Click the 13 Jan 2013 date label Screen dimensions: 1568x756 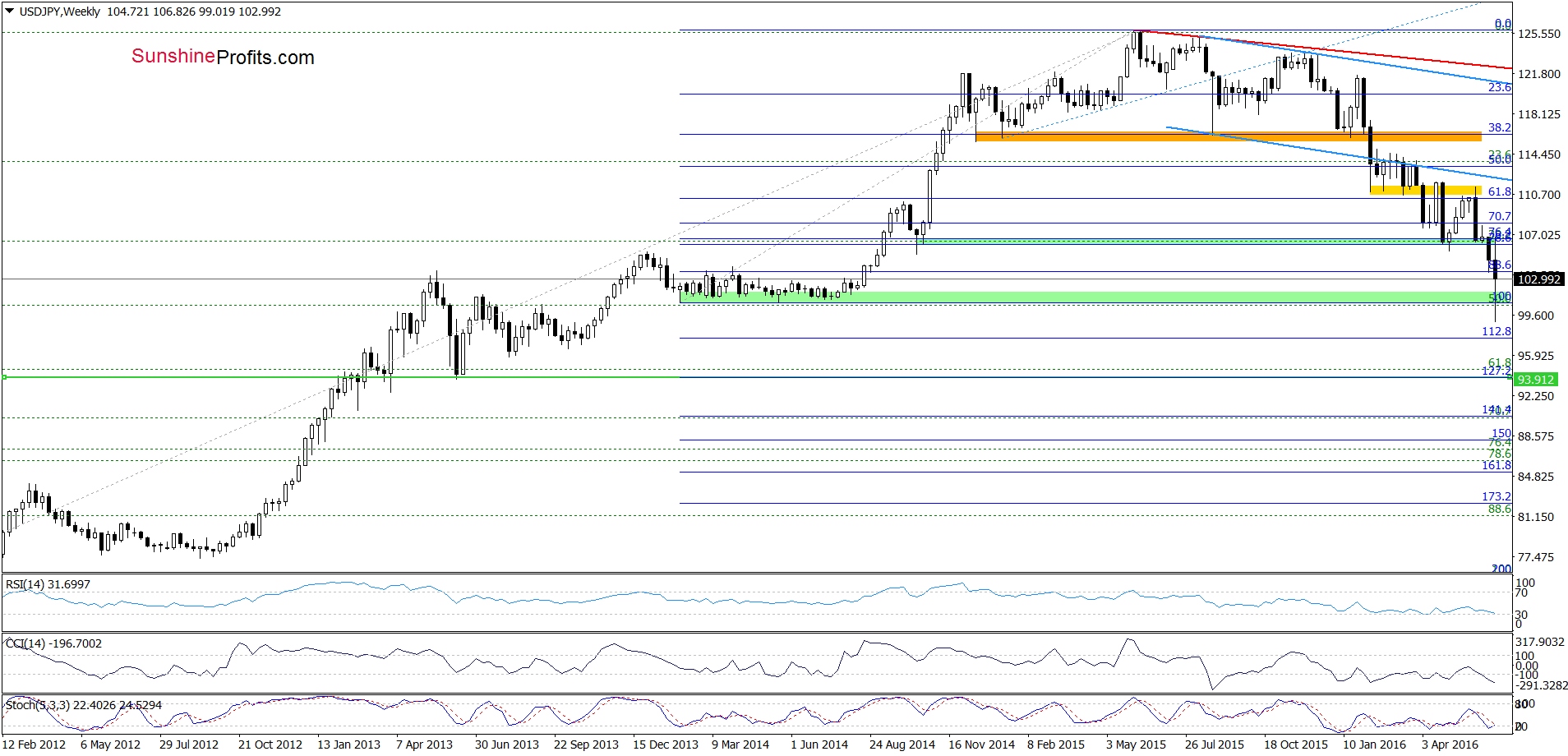(348, 744)
